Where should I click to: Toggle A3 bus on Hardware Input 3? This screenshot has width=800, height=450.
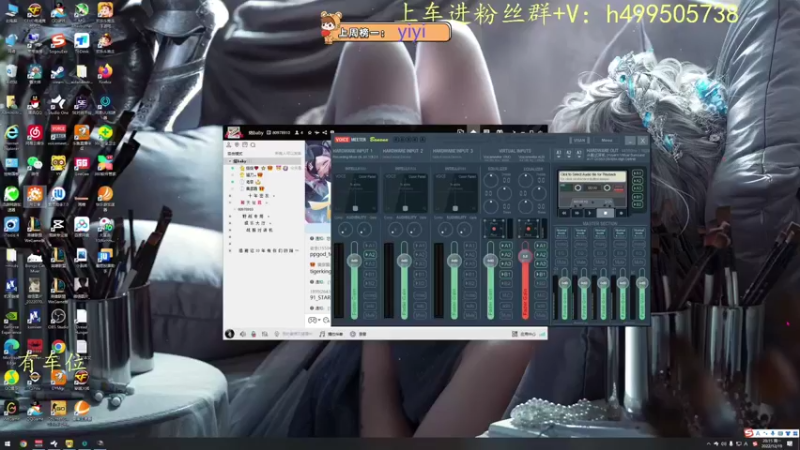[470, 264]
